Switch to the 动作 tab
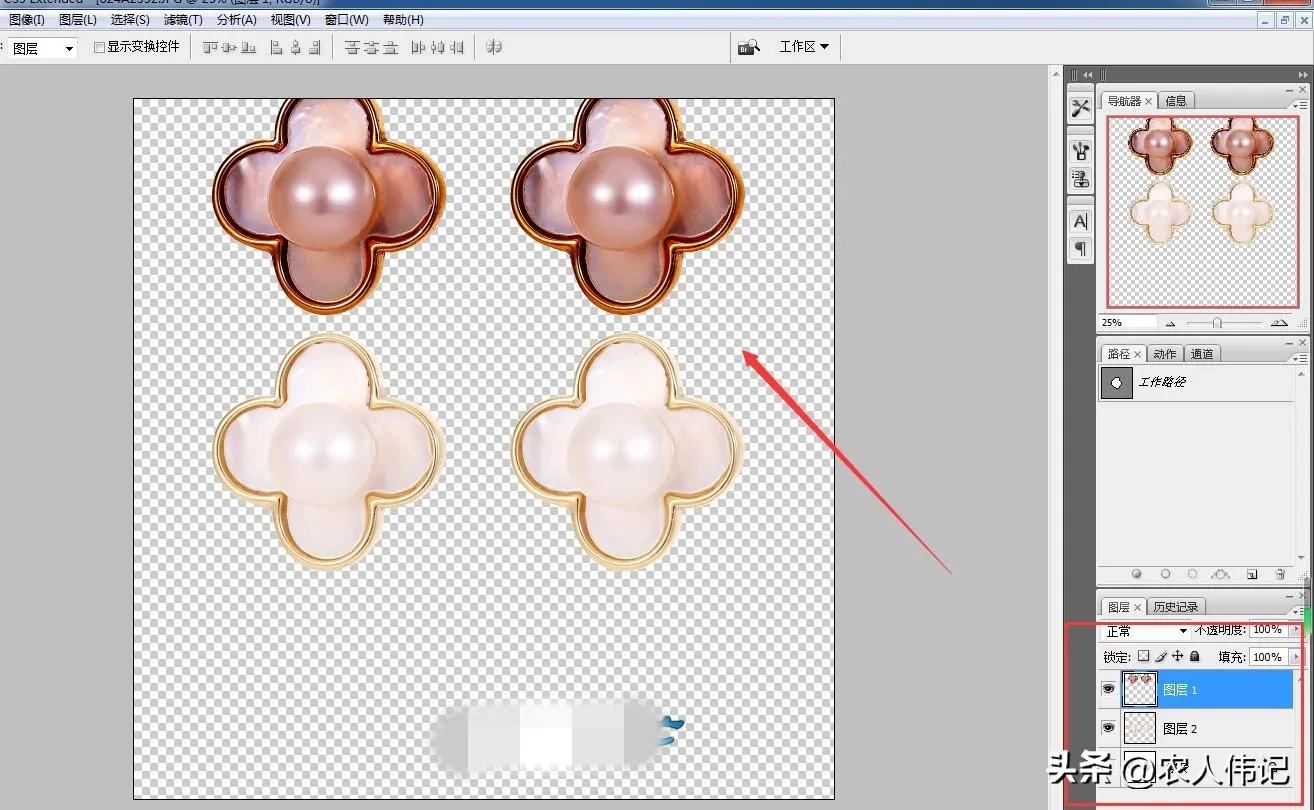The image size is (1314, 810). click(x=1164, y=354)
